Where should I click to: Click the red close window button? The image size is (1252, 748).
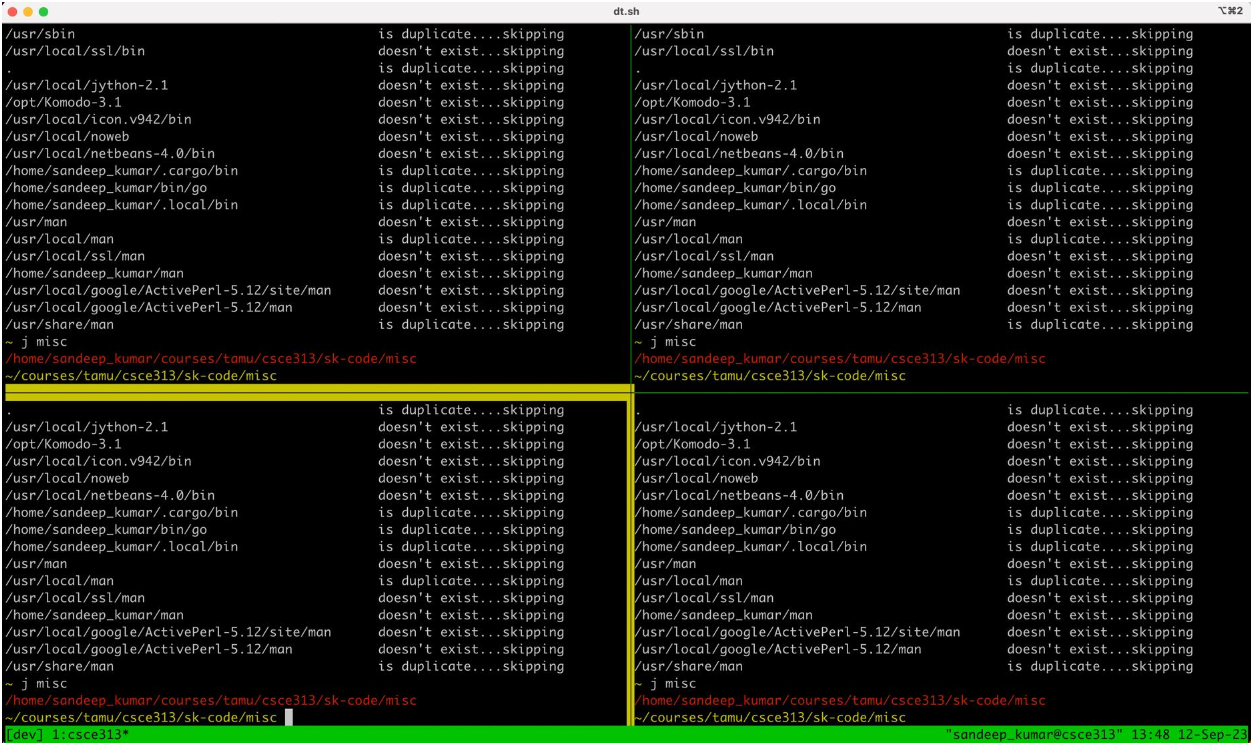pos(13,11)
